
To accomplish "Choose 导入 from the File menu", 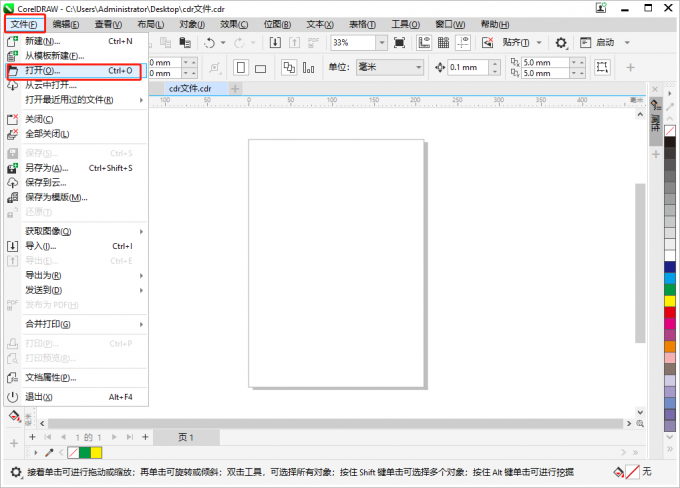I will (76, 246).
